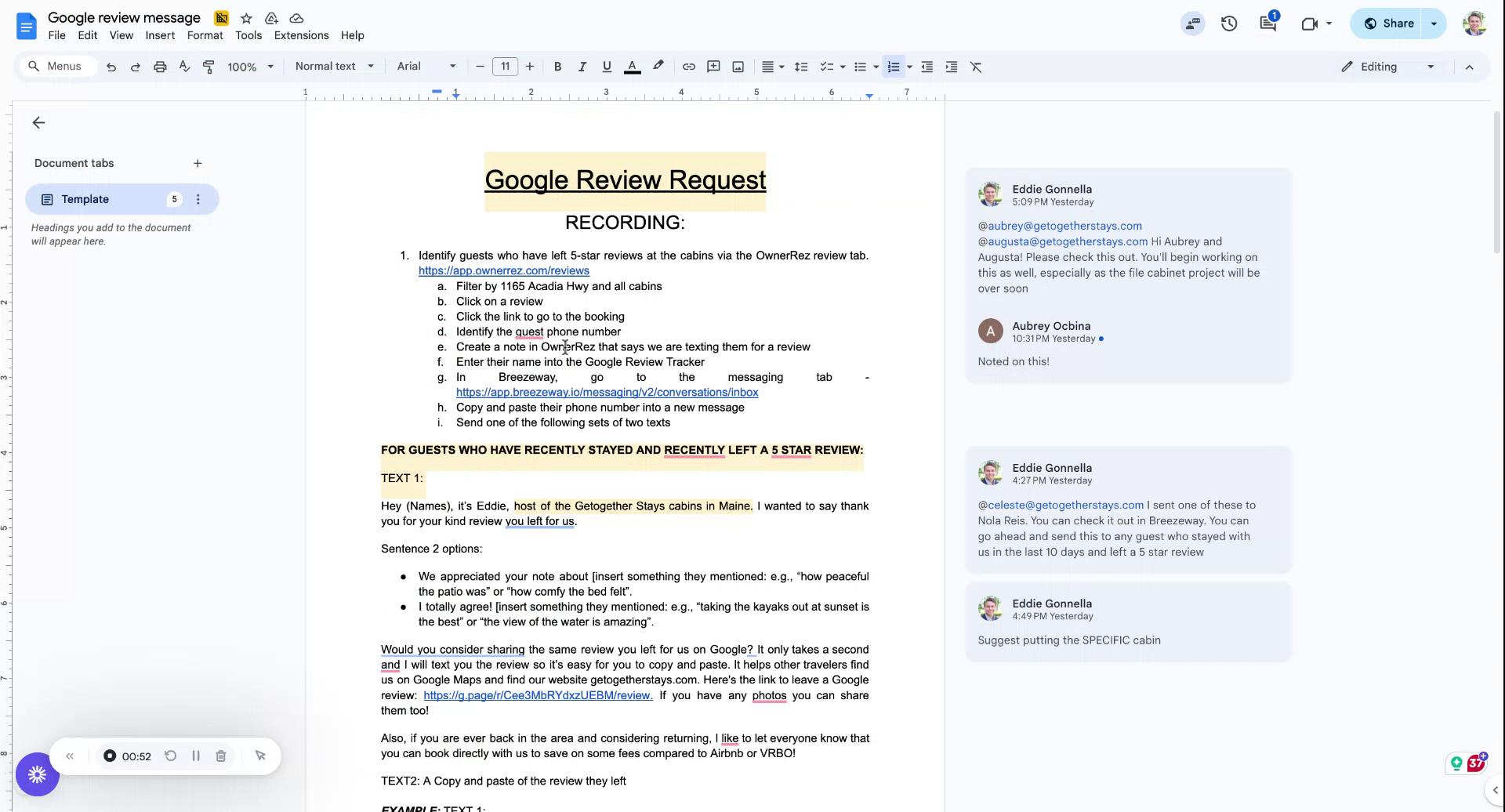Click the paint format roller icon
The height and width of the screenshot is (812, 1505).
[x=209, y=67]
